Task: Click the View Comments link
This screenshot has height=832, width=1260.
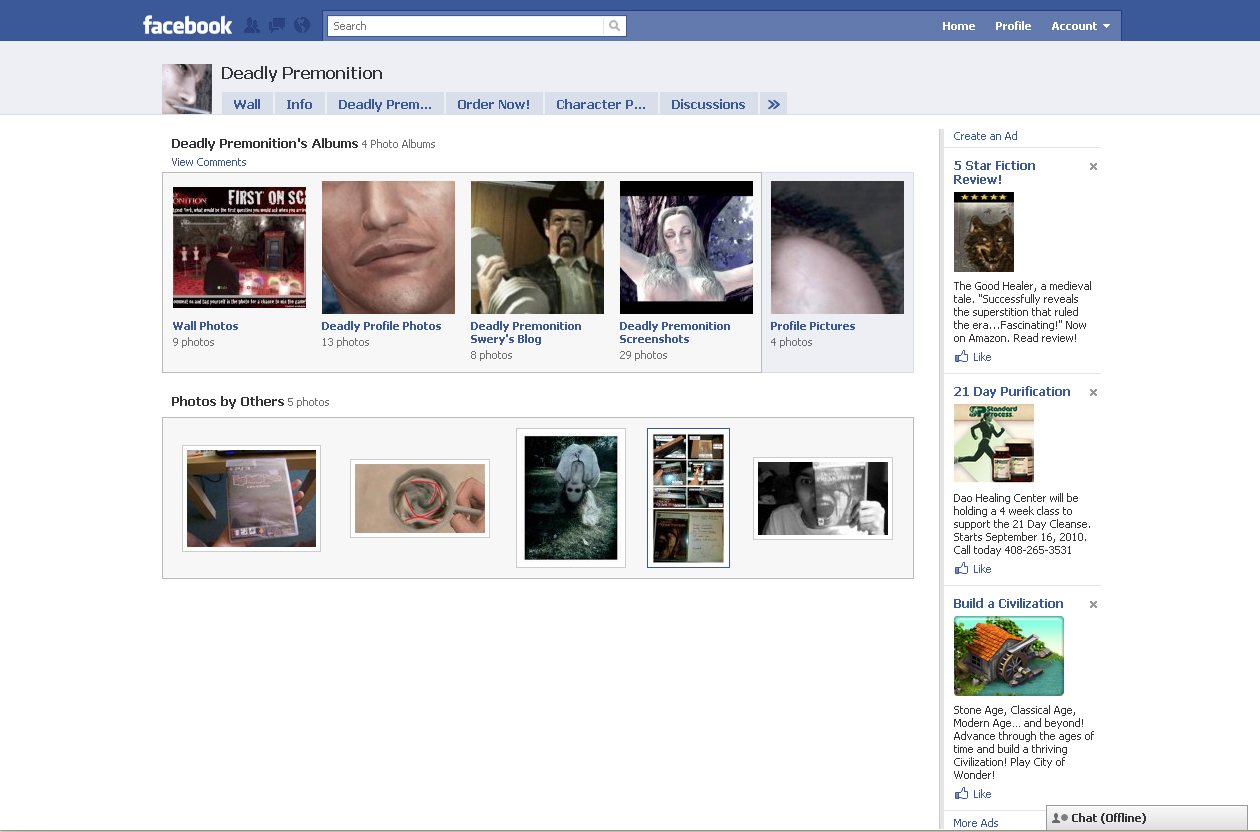Action: (208, 162)
